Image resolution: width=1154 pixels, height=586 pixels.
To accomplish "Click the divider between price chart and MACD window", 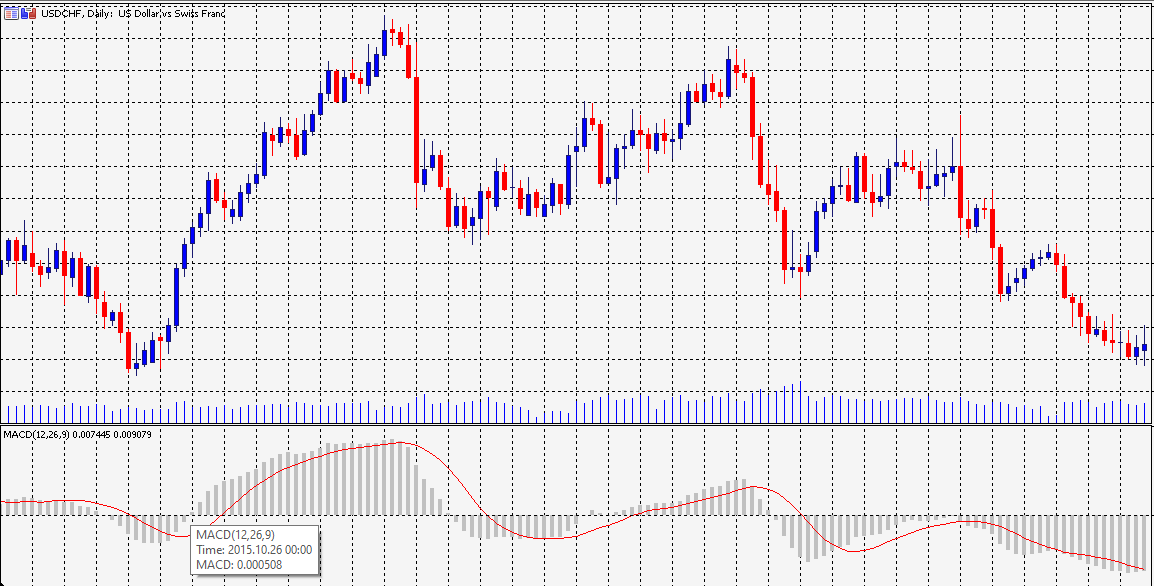I will pyautogui.click(x=577, y=426).
